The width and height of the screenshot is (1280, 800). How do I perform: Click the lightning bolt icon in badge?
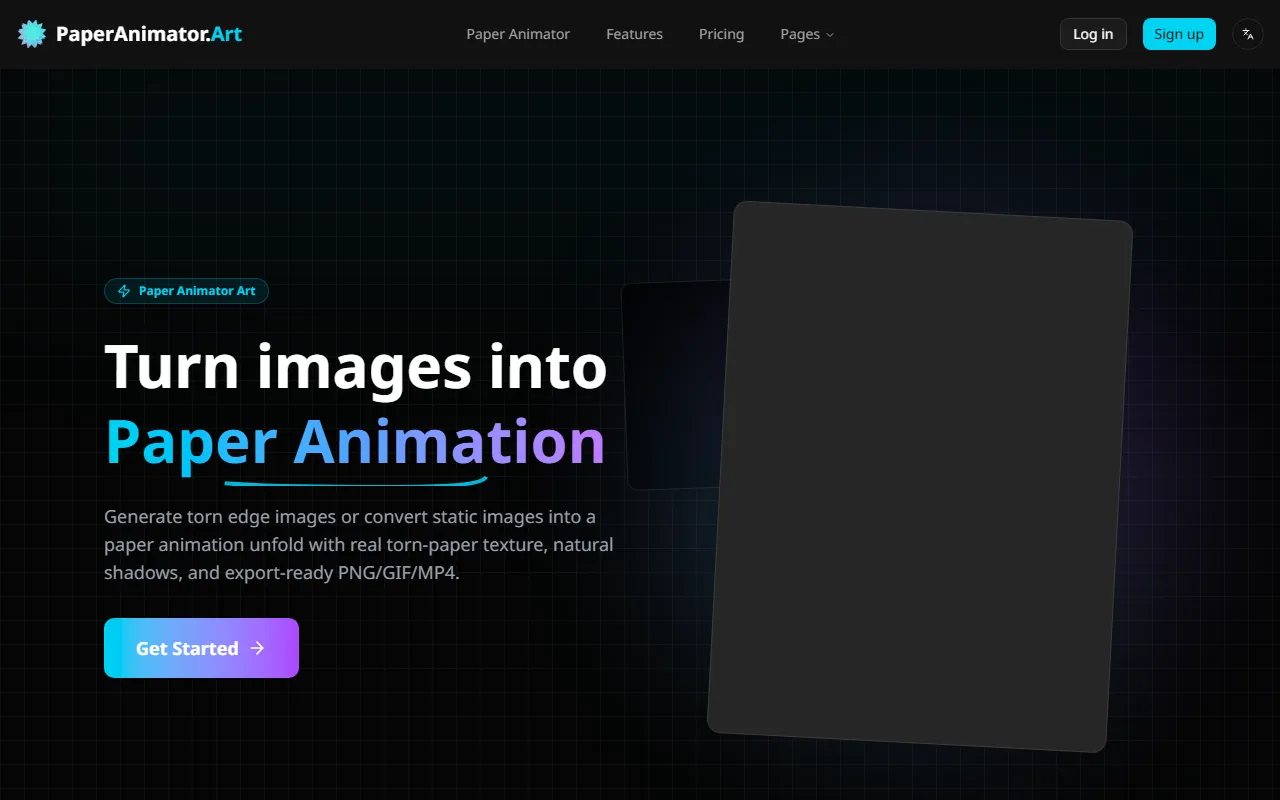pyautogui.click(x=124, y=291)
